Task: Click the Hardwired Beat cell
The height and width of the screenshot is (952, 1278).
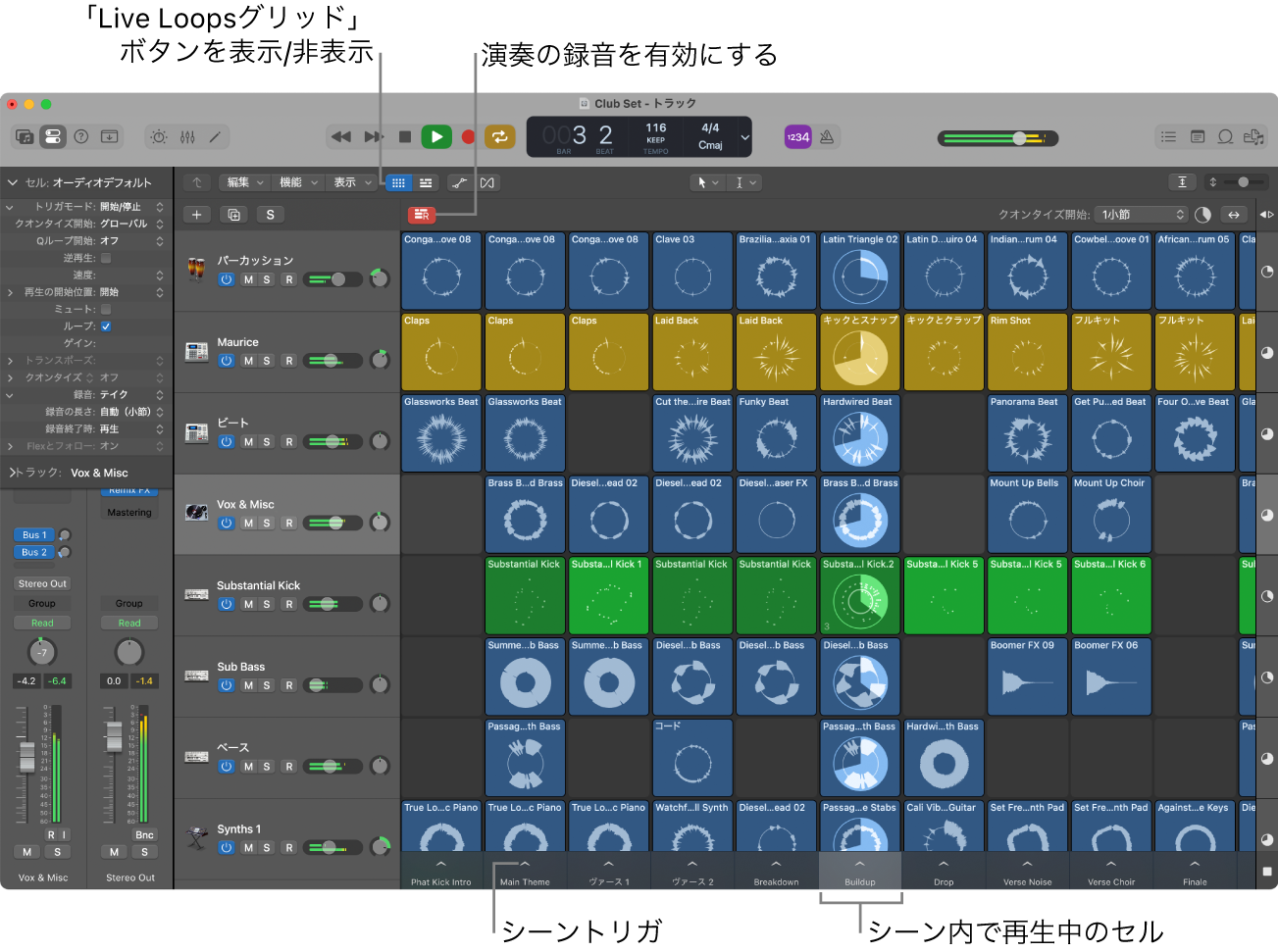Action: pos(860,433)
